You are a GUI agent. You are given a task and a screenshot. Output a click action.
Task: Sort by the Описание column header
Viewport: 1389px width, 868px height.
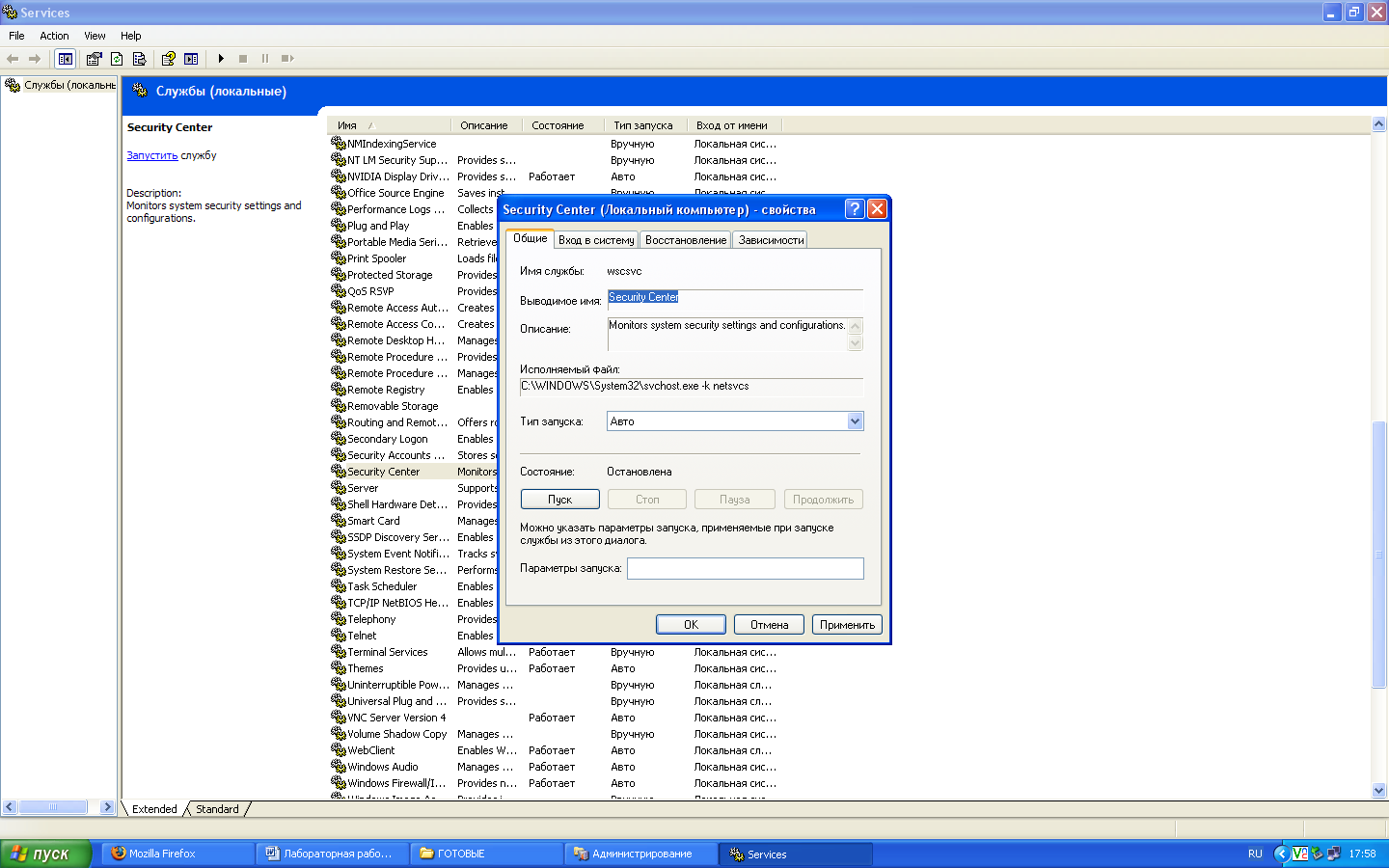click(x=486, y=125)
